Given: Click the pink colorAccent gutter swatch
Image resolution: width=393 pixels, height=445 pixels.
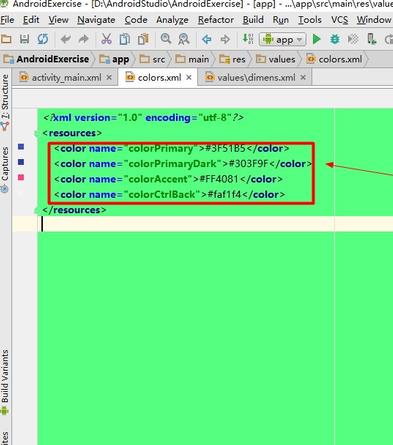Looking at the screenshot, I should point(21,177).
